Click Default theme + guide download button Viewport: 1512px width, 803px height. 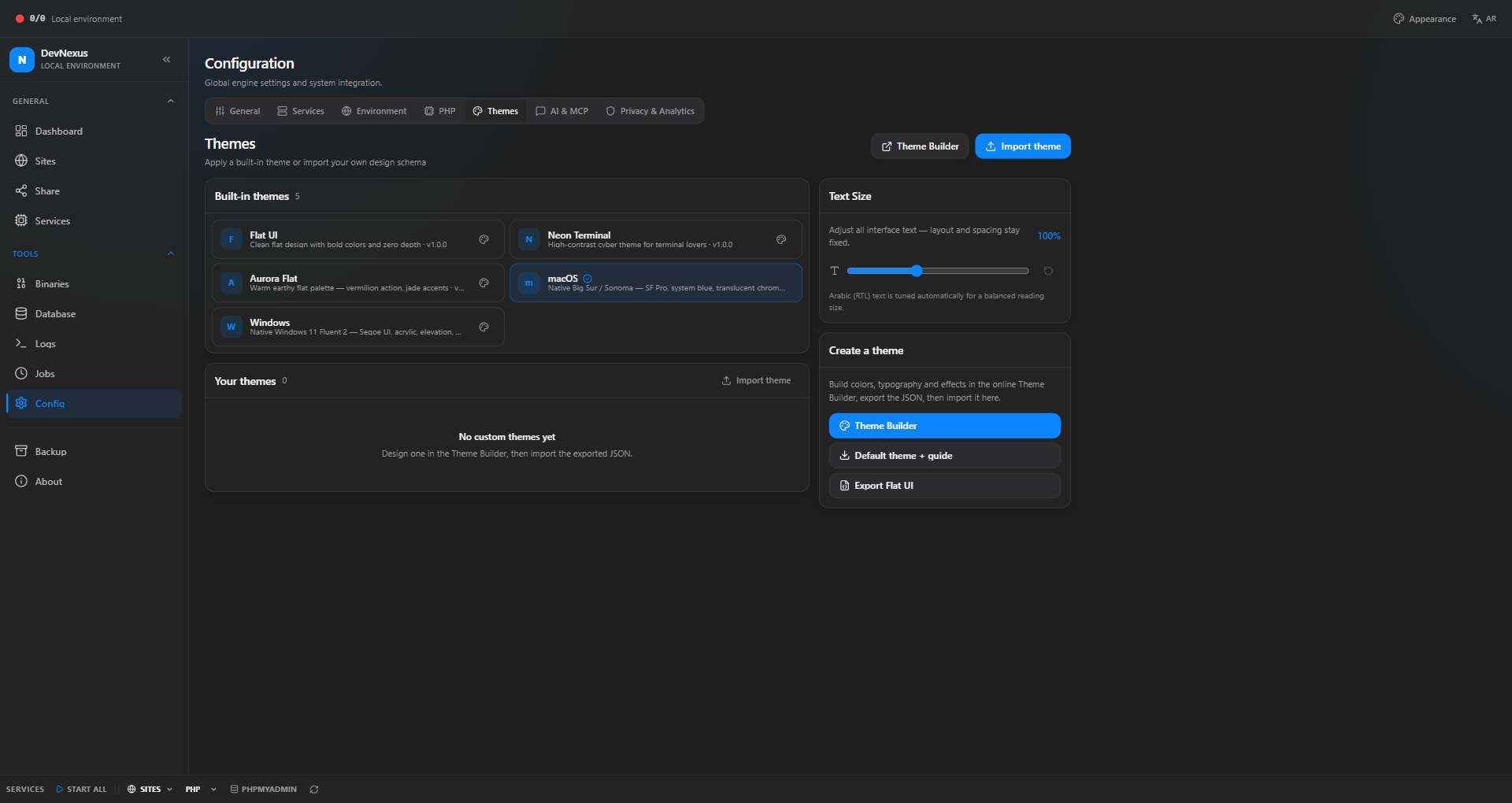tap(945, 456)
